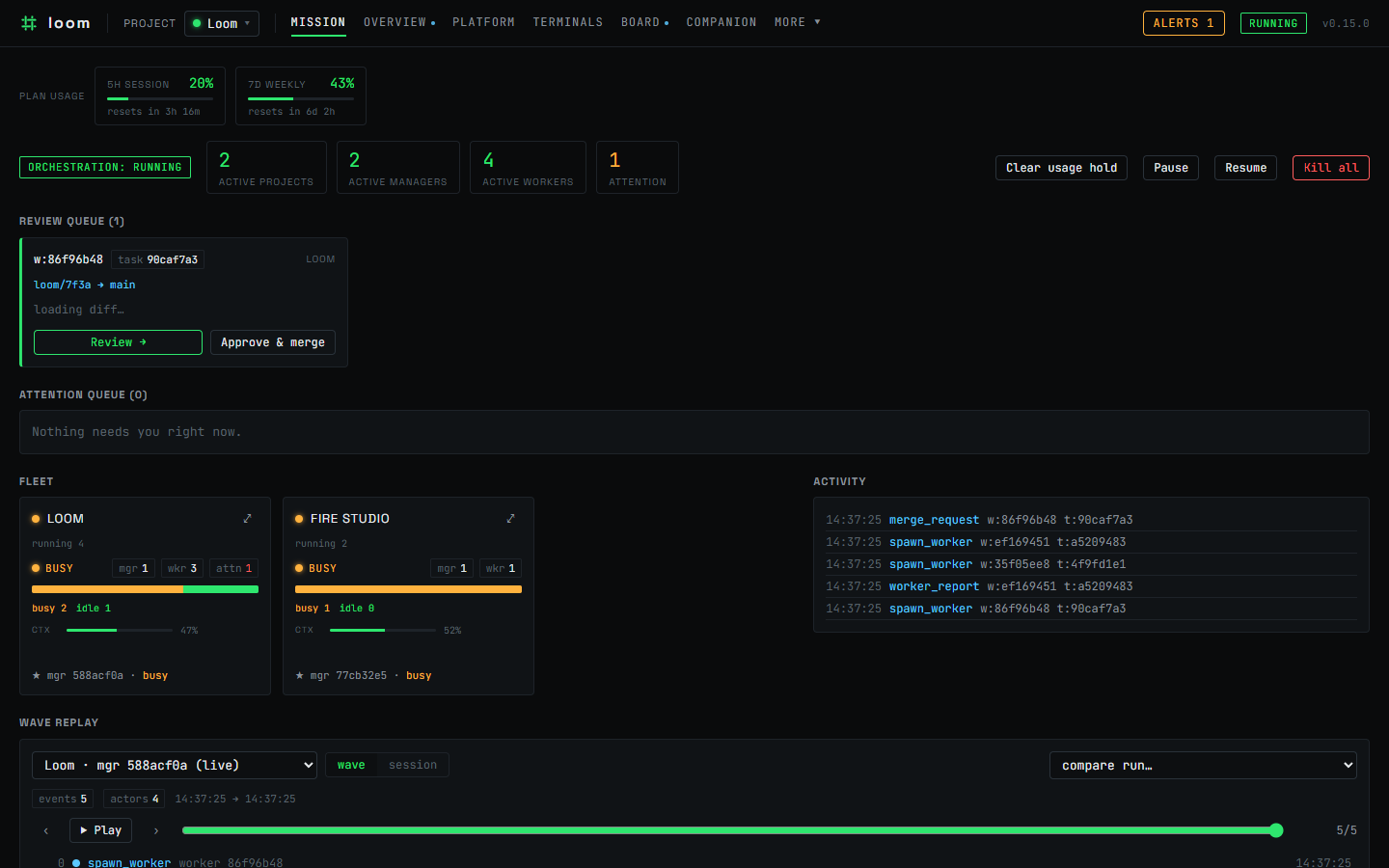
Task: Click the LOOM wkr 3 chip
Action: (182, 569)
